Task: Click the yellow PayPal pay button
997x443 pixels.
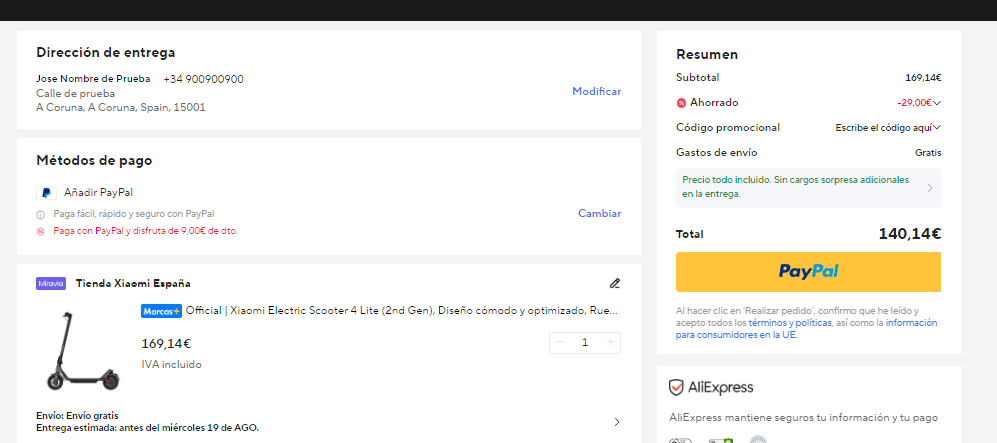Action: coord(808,272)
